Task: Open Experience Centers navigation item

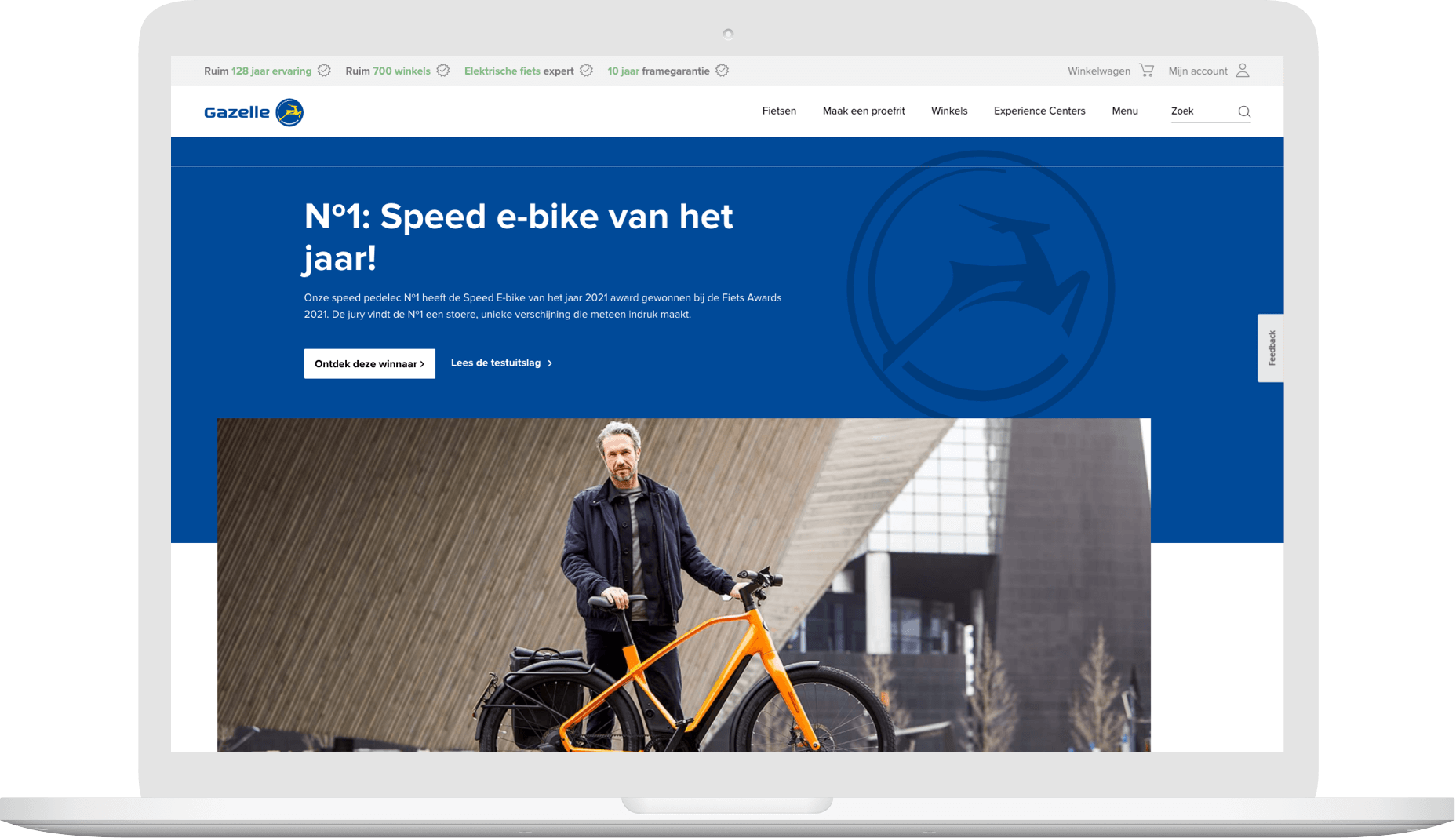Action: [1039, 111]
